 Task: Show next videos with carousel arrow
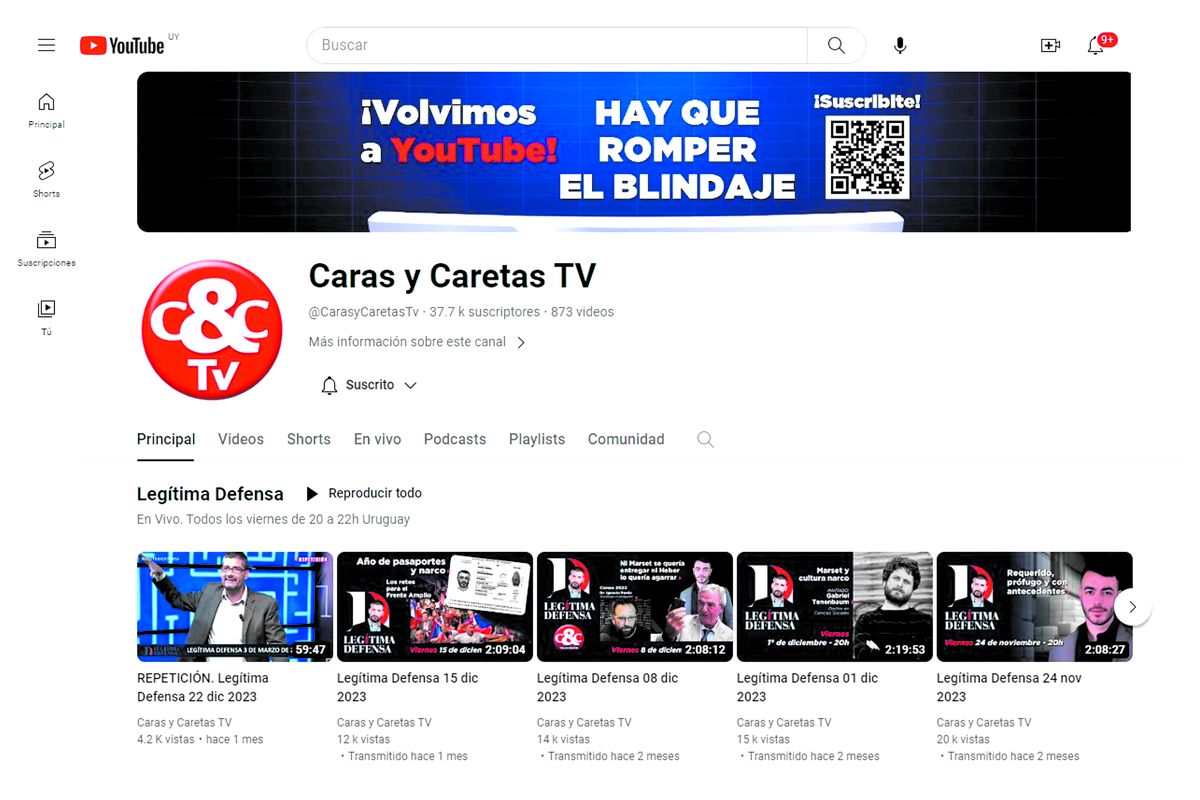point(1132,606)
